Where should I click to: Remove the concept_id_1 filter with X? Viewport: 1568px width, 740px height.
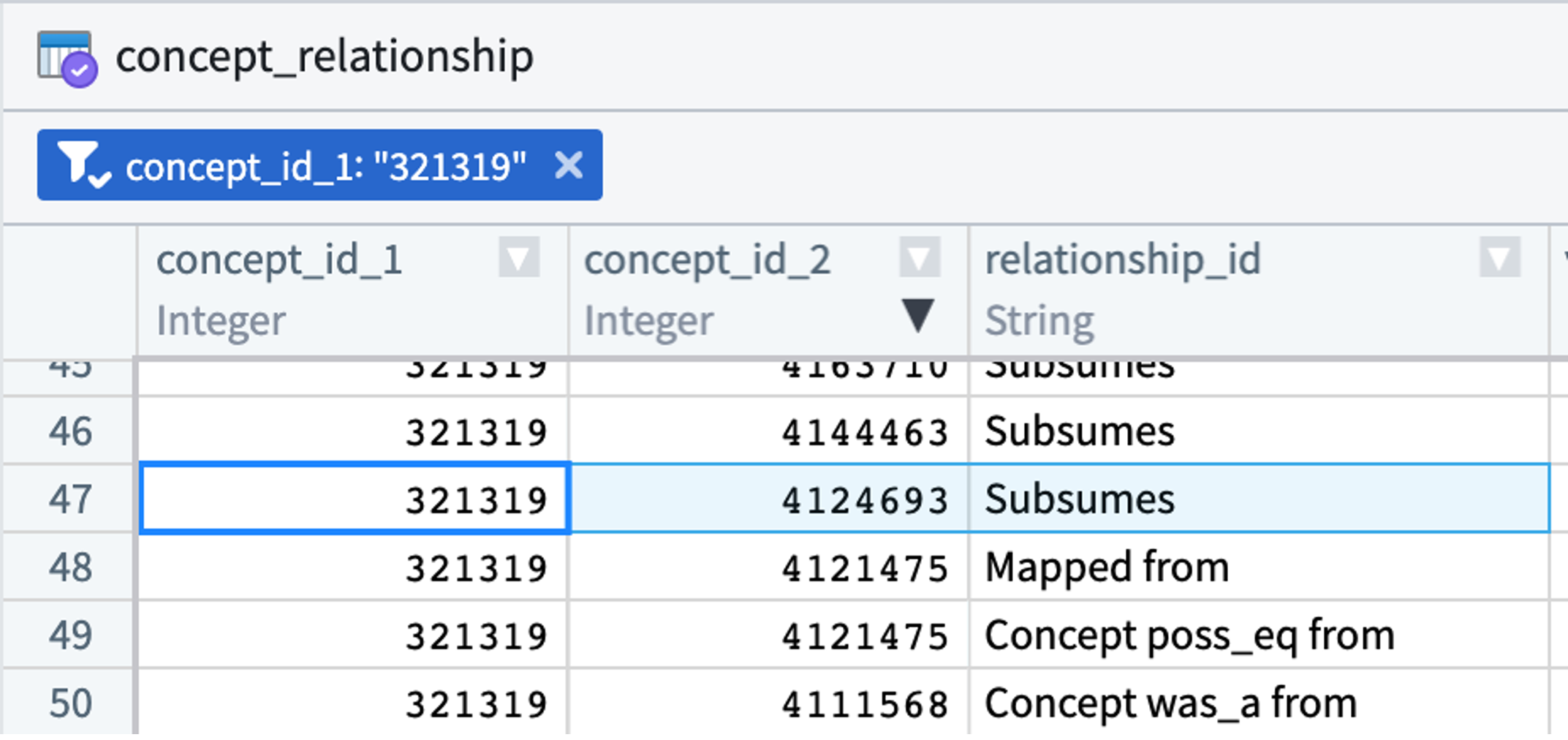tap(569, 165)
